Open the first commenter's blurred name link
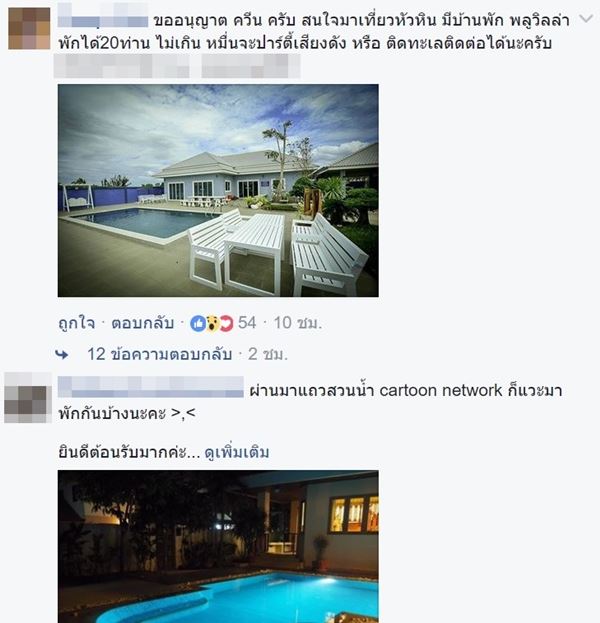 click(103, 17)
